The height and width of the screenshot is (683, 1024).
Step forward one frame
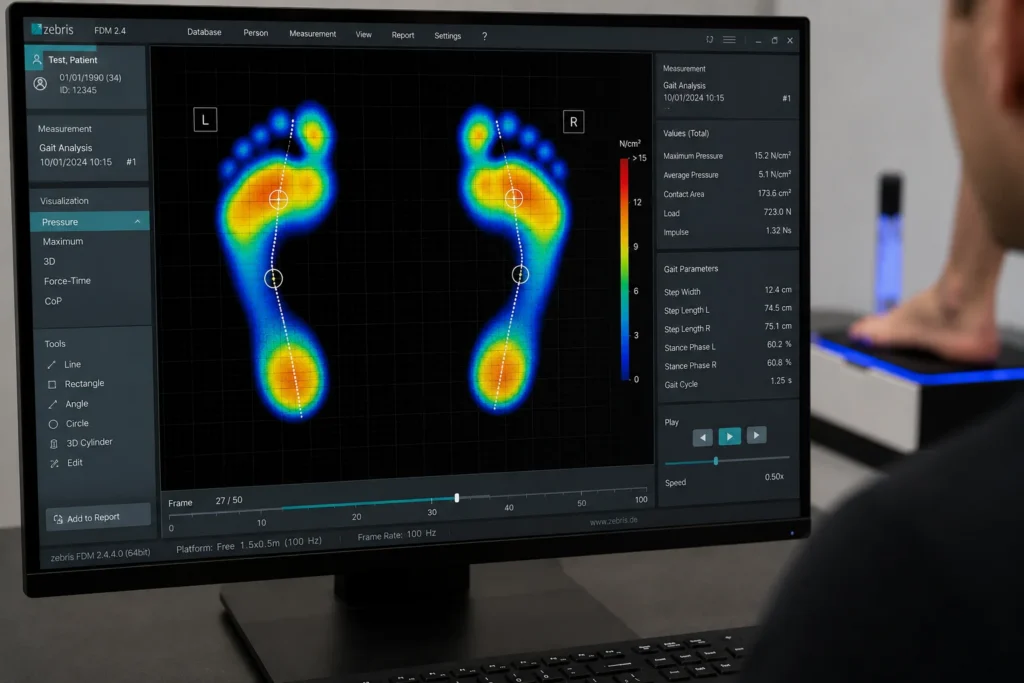click(x=756, y=435)
